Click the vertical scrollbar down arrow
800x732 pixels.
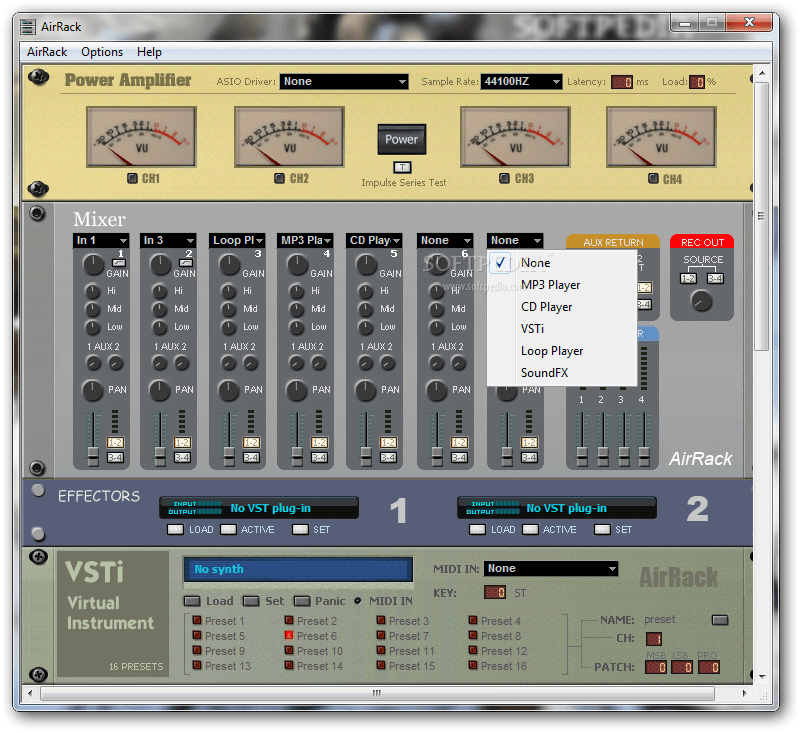click(x=762, y=676)
